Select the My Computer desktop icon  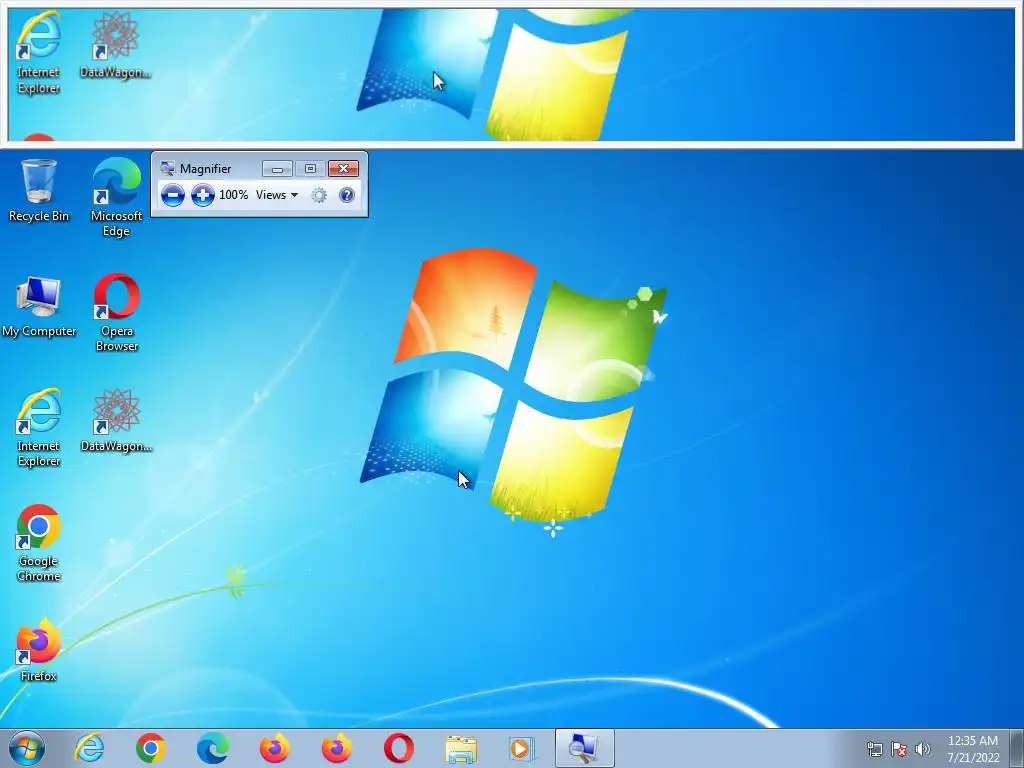39,307
